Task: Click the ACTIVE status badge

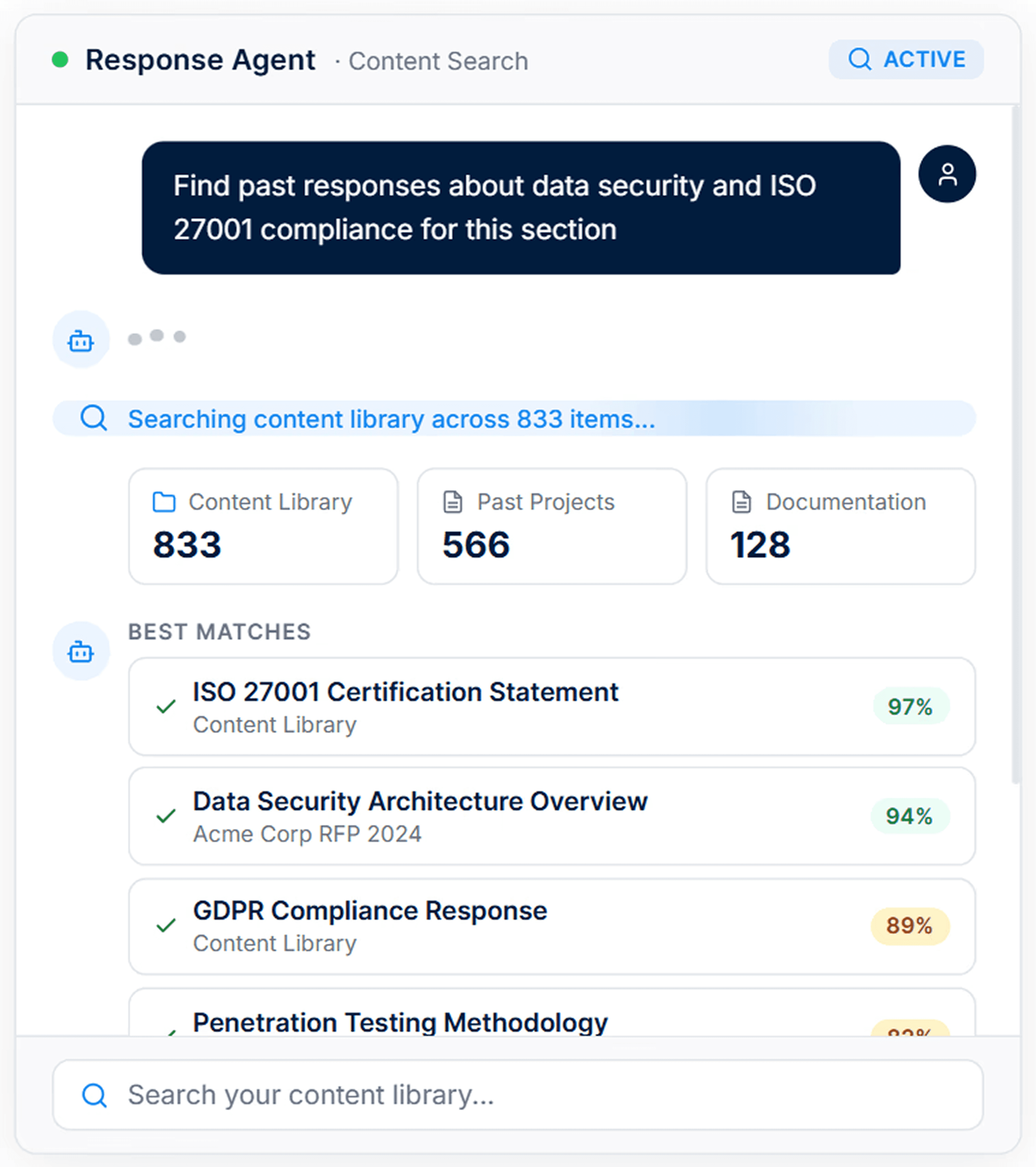Action: [x=905, y=60]
